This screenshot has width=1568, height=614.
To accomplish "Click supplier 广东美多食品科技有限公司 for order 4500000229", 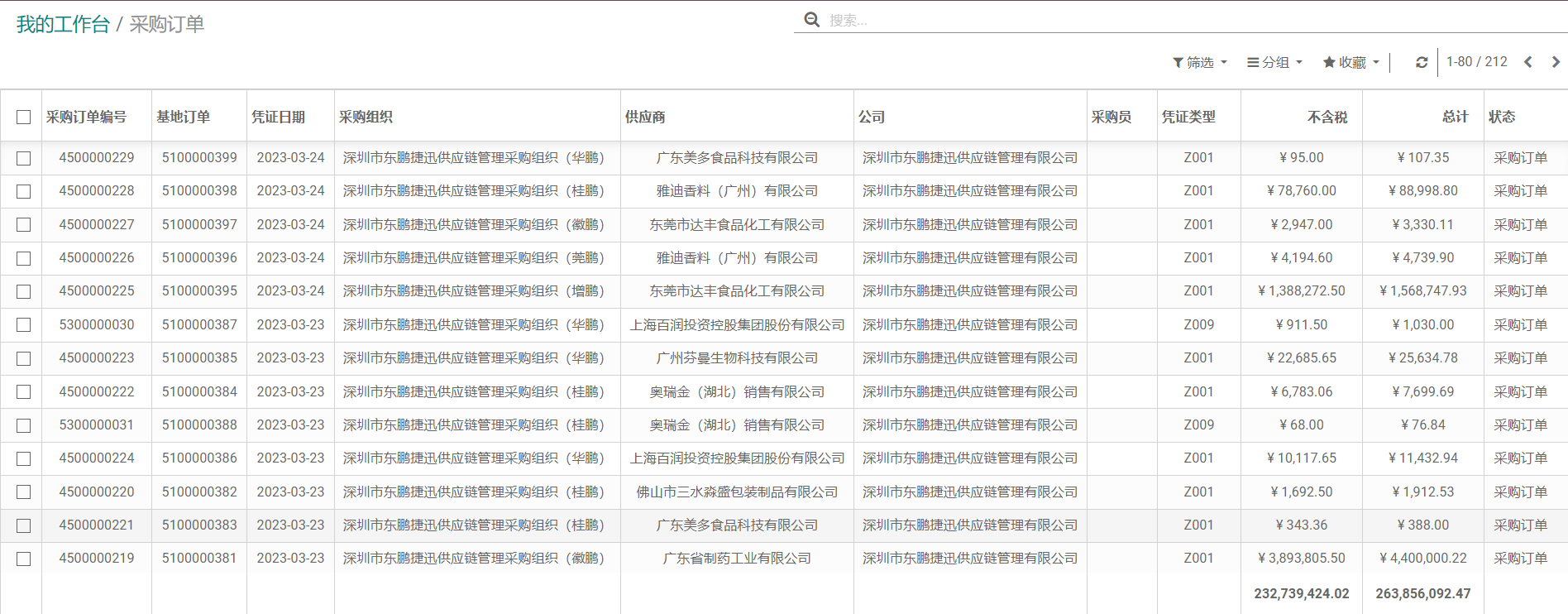I will pyautogui.click(x=737, y=157).
